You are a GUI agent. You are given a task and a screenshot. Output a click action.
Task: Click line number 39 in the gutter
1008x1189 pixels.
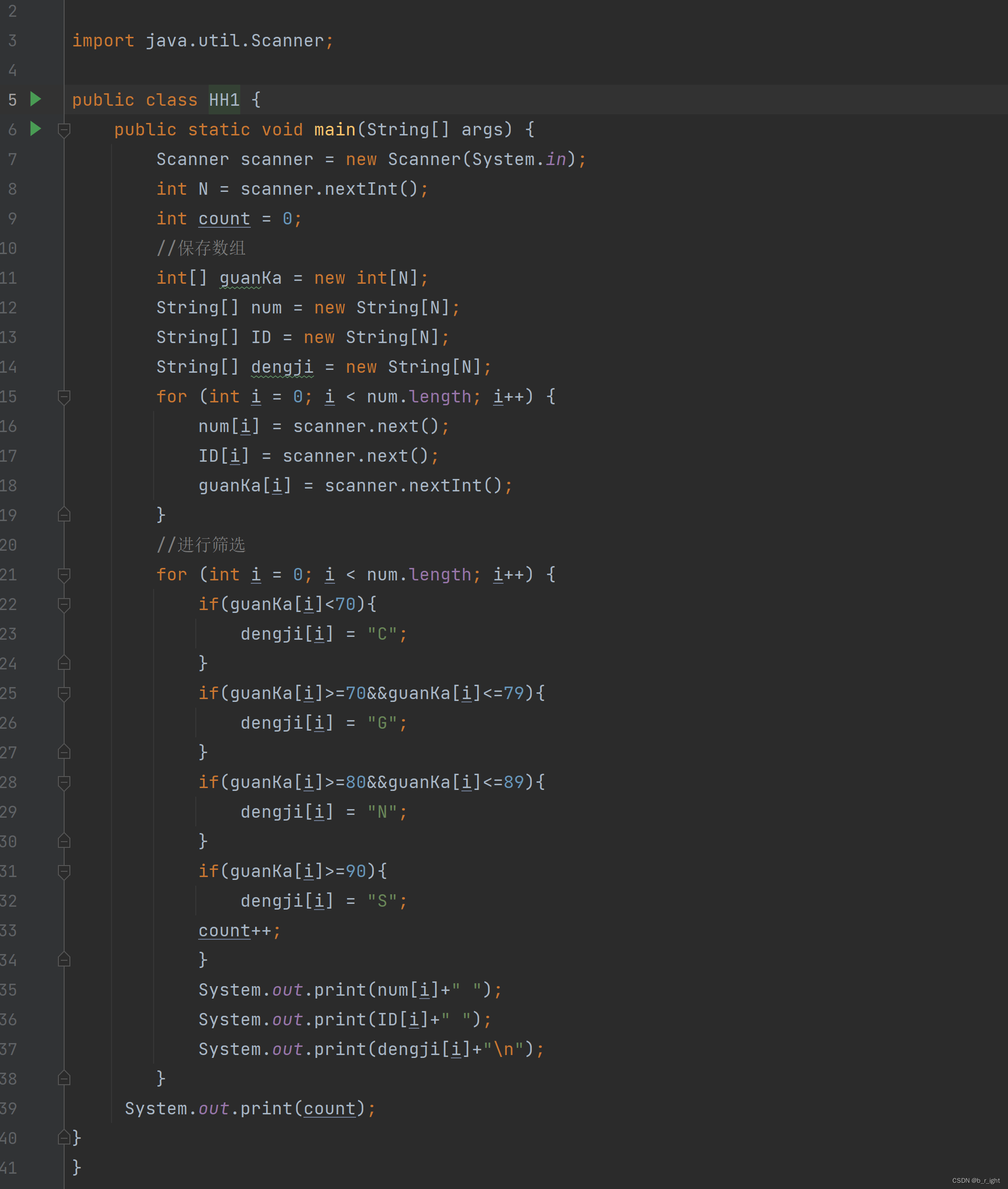[x=9, y=1109]
